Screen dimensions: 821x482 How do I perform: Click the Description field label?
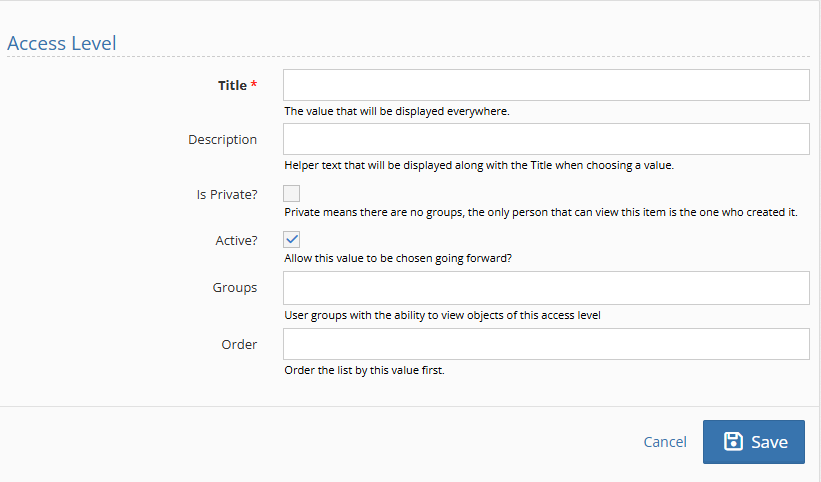pyautogui.click(x=223, y=140)
